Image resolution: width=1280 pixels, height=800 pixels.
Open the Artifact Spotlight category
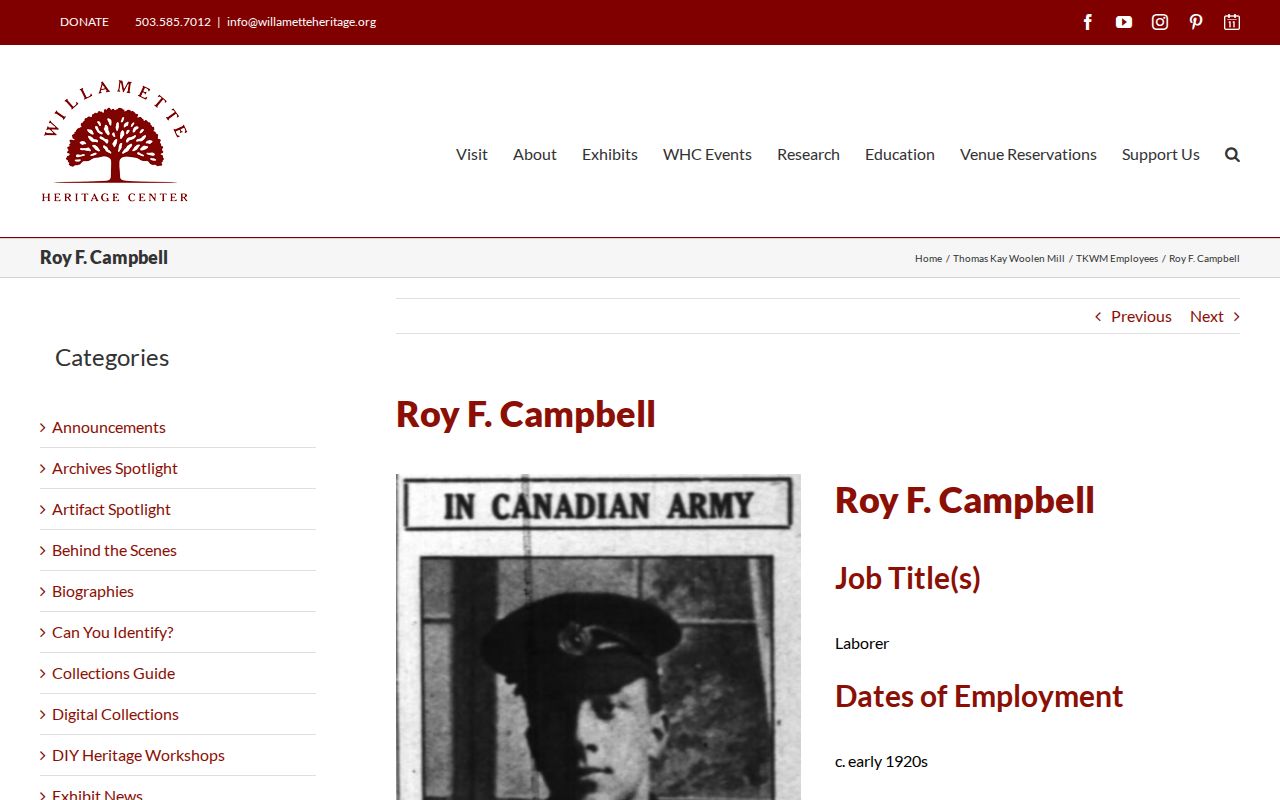(x=111, y=509)
